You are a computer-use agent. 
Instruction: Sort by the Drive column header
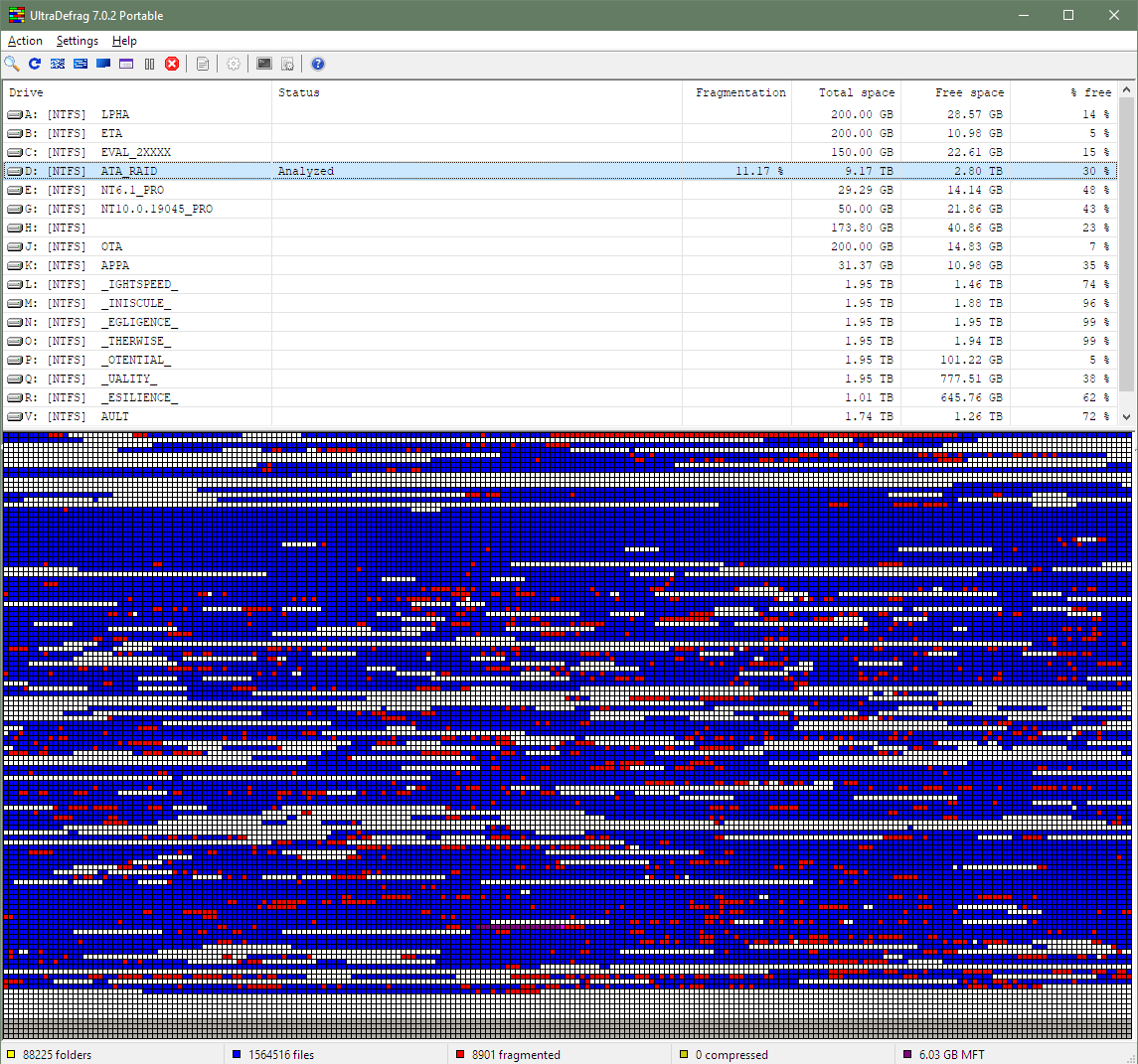click(137, 92)
